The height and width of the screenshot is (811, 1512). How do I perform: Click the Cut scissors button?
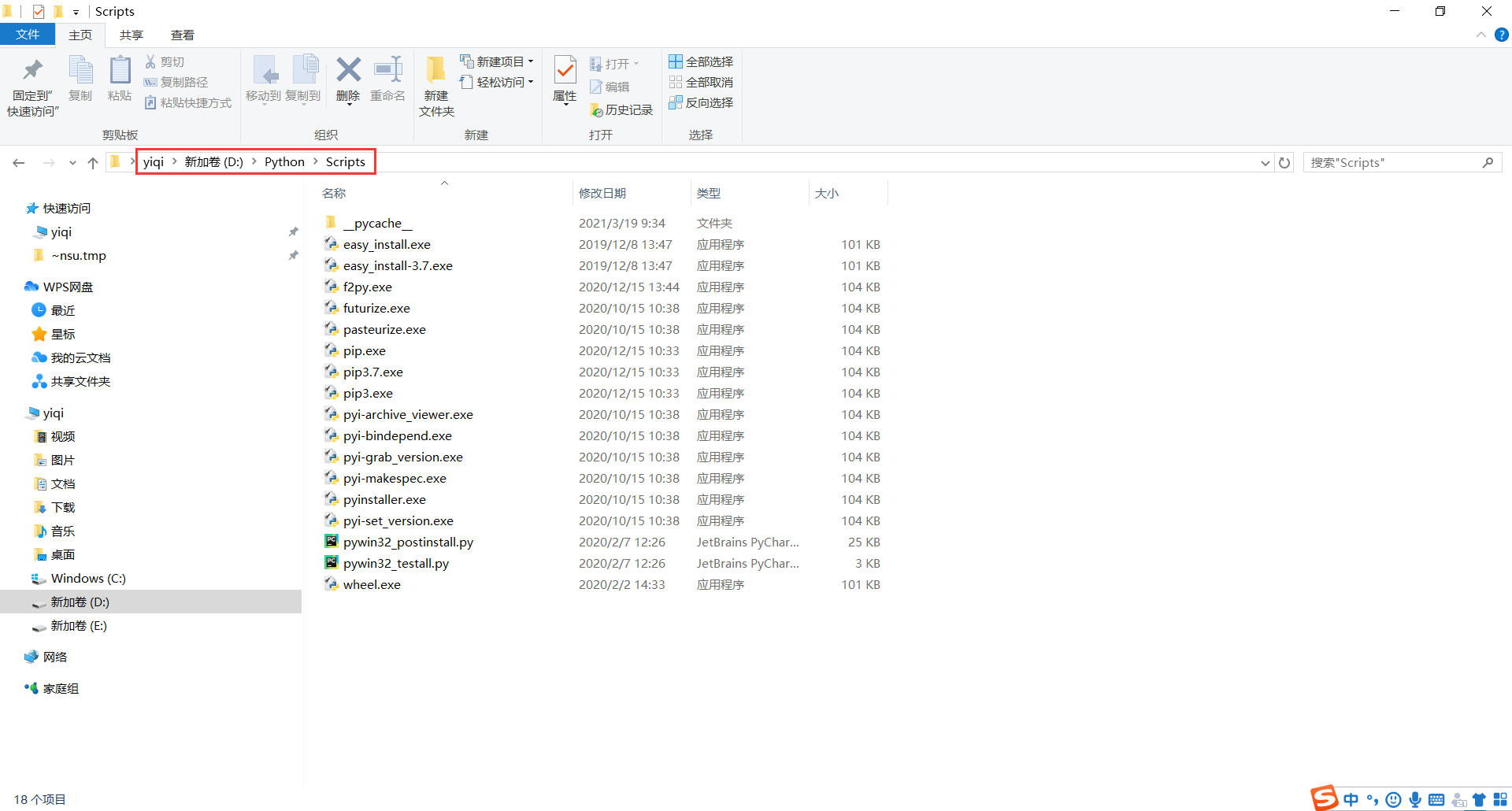pyautogui.click(x=165, y=61)
